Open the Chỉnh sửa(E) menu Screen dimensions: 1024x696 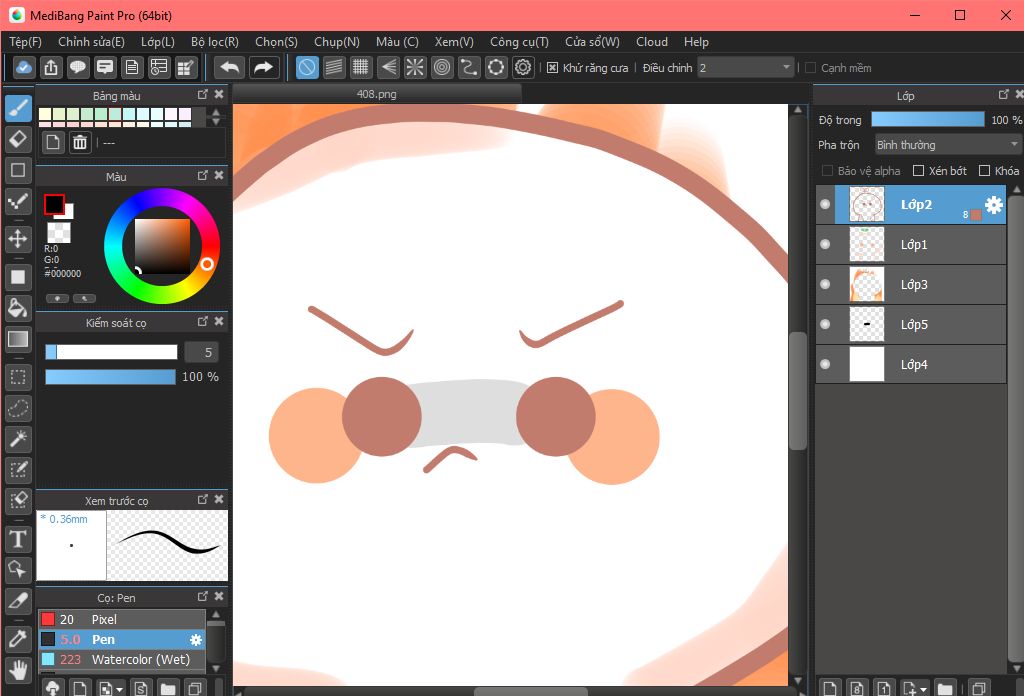point(91,42)
